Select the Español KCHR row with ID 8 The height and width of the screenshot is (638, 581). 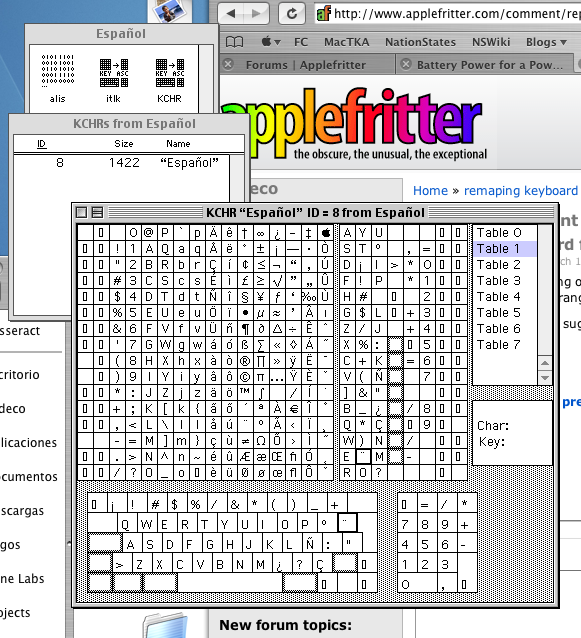(122, 163)
